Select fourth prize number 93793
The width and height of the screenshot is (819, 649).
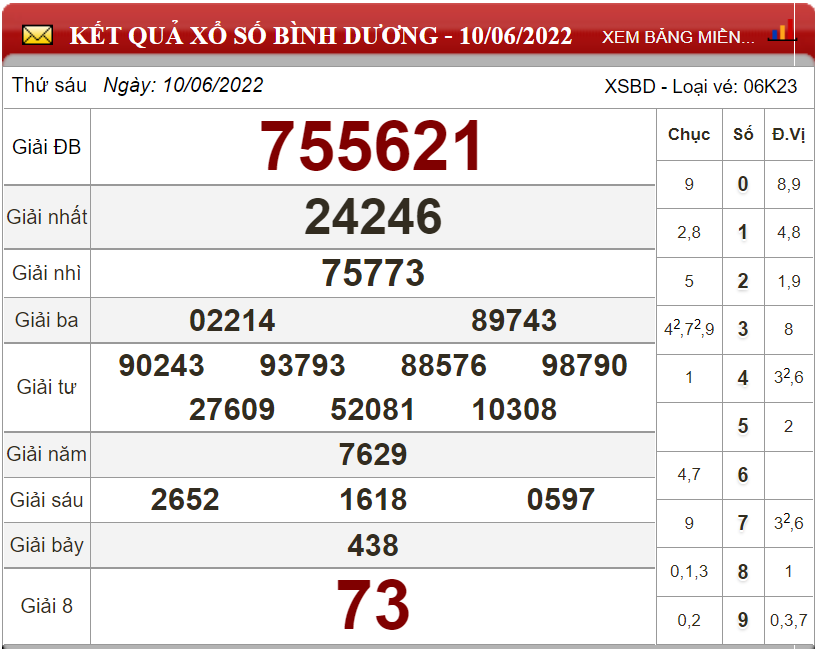tap(302, 365)
